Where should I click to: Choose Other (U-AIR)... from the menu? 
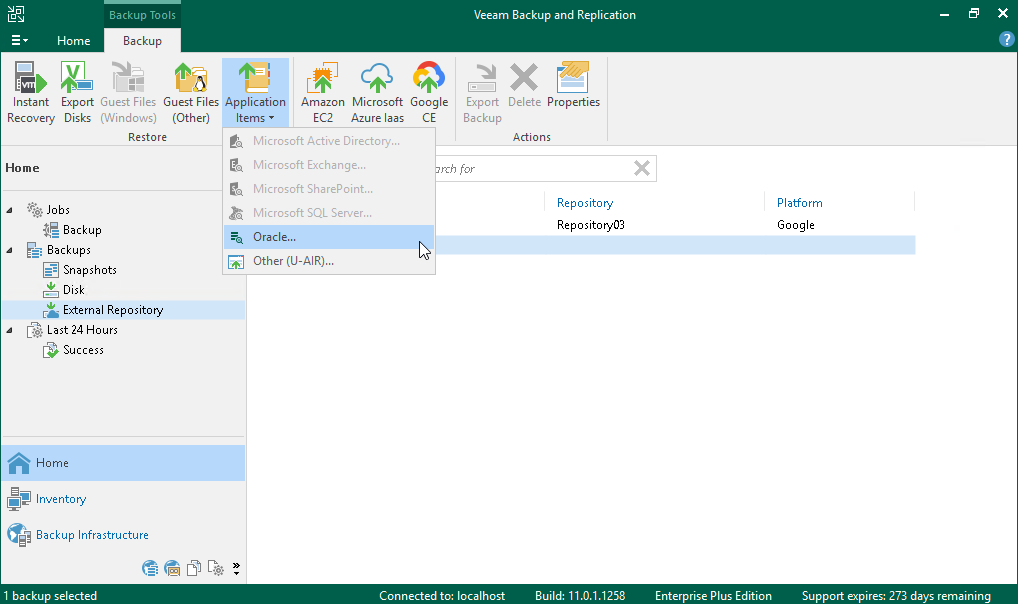click(x=329, y=261)
